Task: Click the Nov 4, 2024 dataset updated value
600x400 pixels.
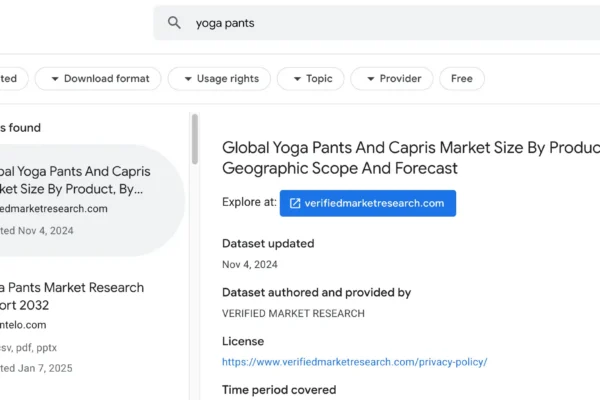Action: point(250,264)
